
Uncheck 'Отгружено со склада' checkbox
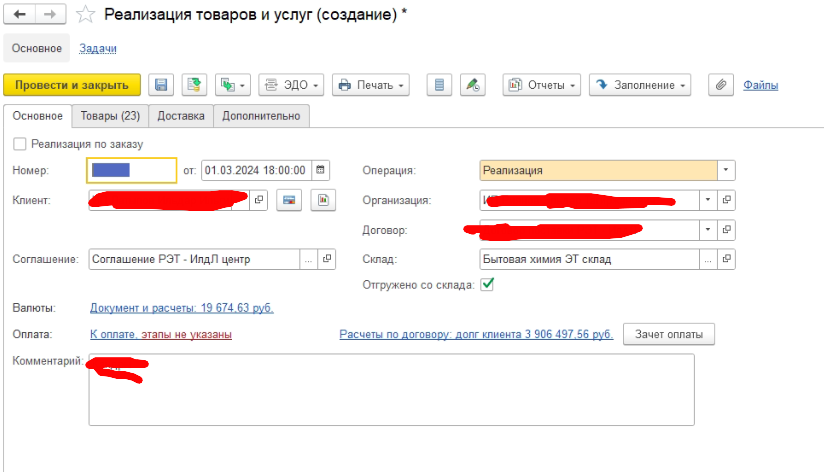[487, 284]
